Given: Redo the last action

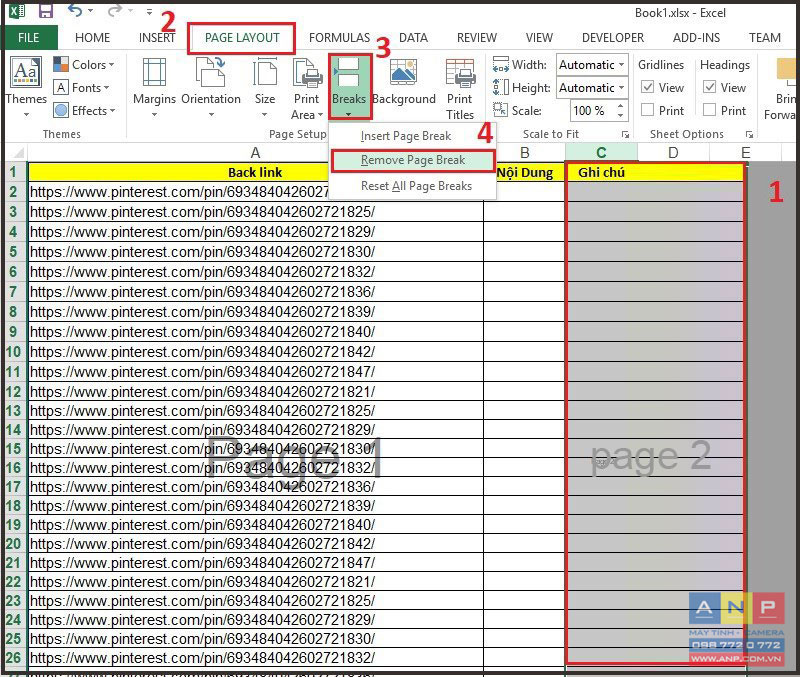Looking at the screenshot, I should click(x=116, y=11).
